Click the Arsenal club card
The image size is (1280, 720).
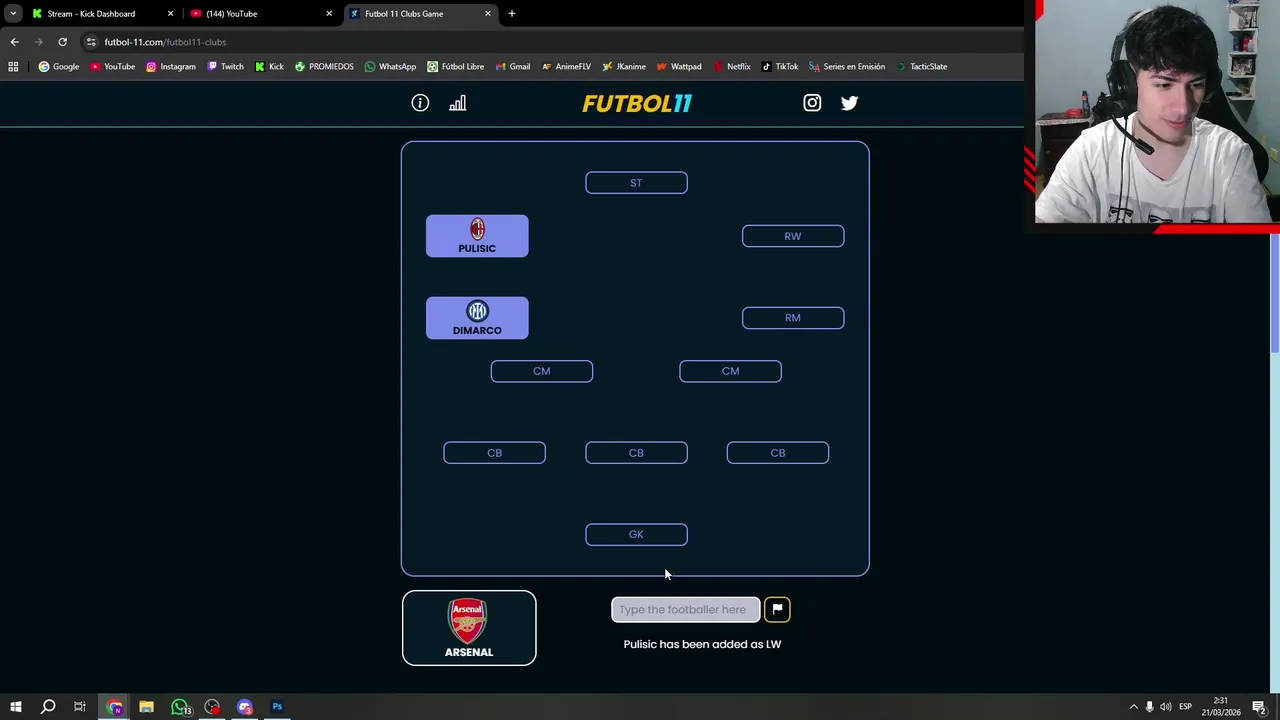[469, 628]
